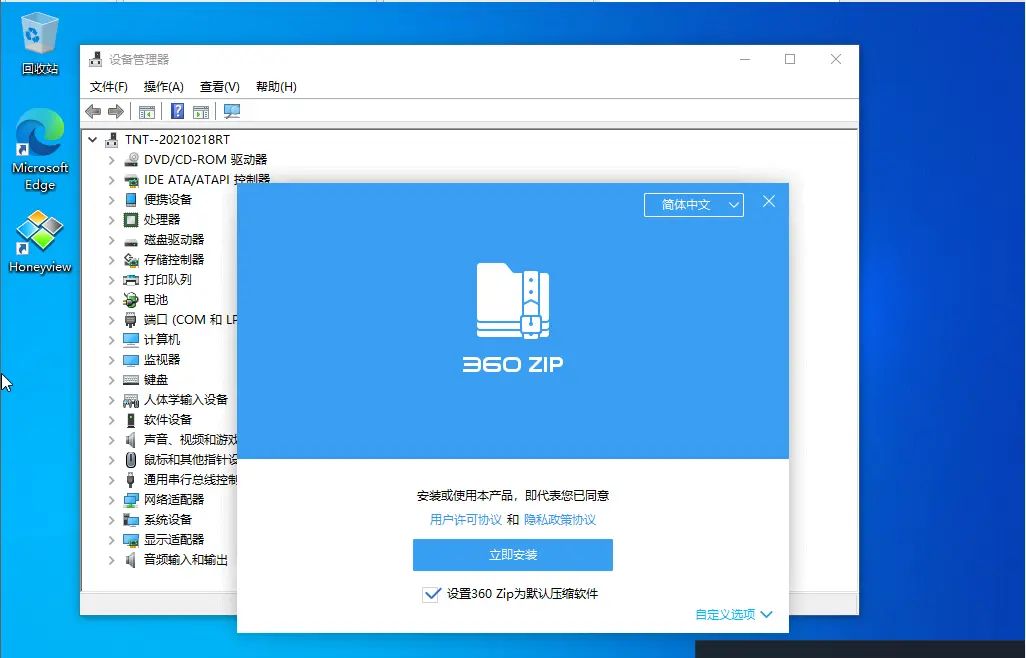Expand the 网络适配器 device category
1026x658 pixels.
[113, 499]
